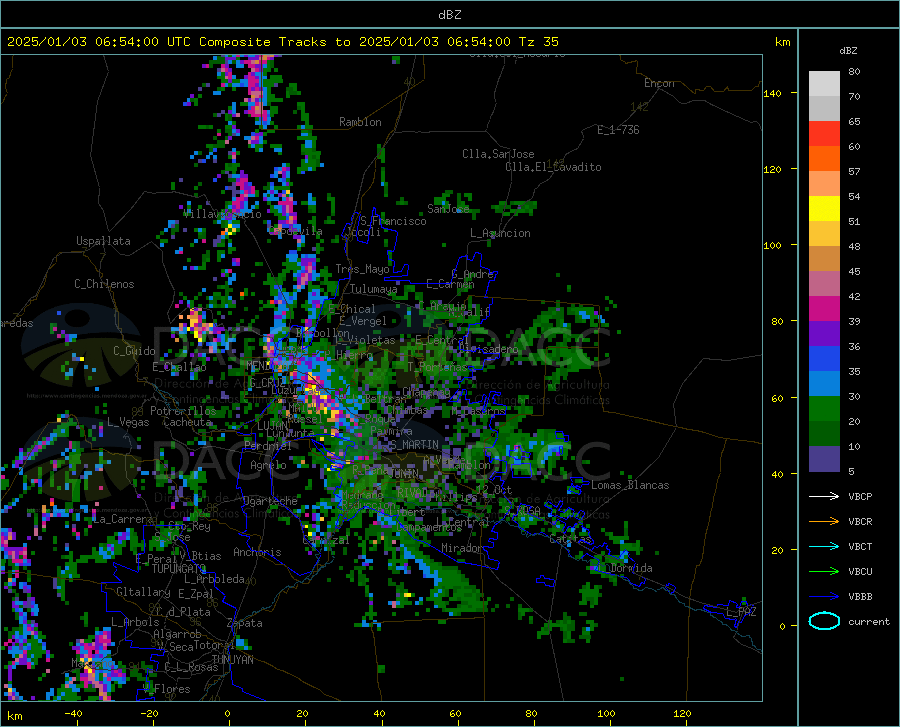Viewport: 900px width, 727px height.
Task: Click the L_Asuncion place label
Action: (x=501, y=233)
